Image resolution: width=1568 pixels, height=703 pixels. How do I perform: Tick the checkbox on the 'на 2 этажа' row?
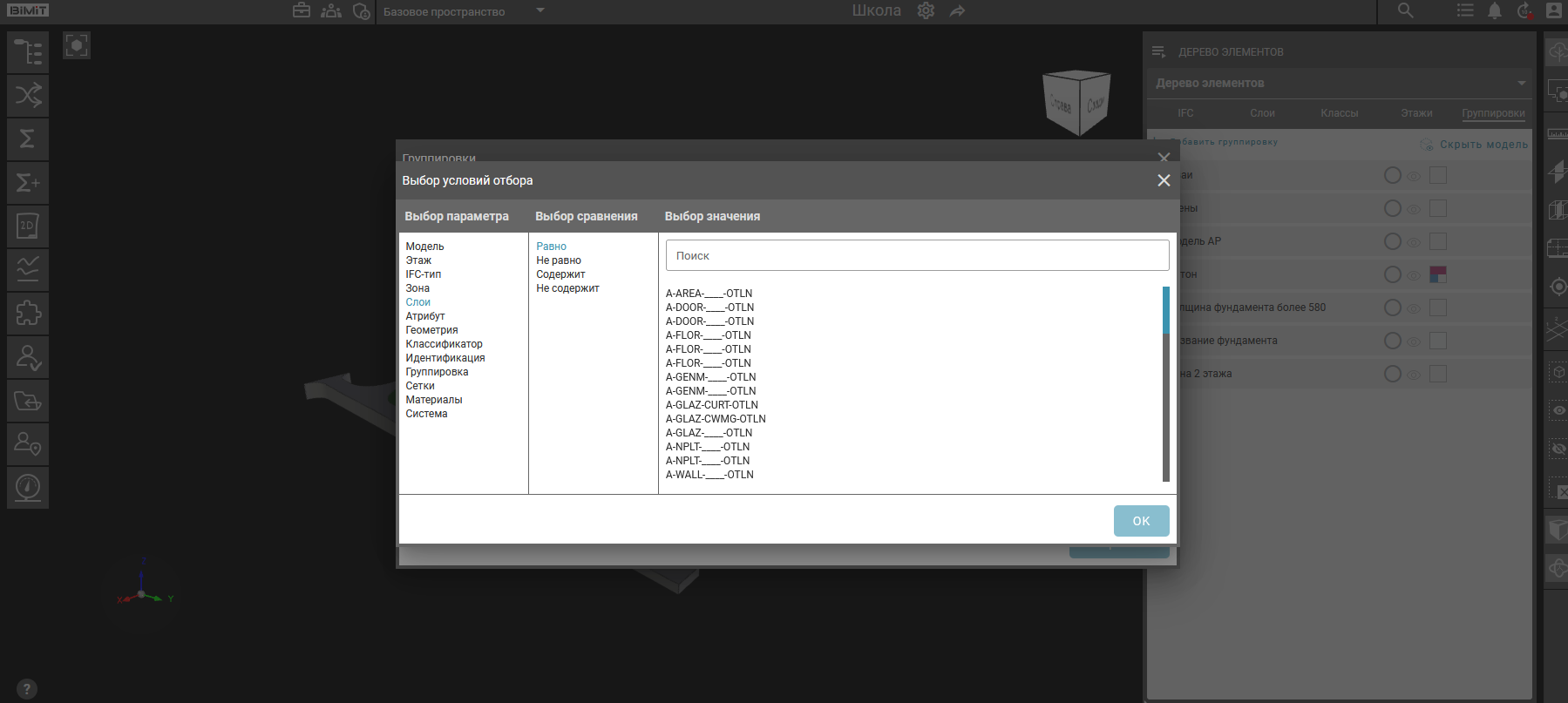tap(1438, 374)
